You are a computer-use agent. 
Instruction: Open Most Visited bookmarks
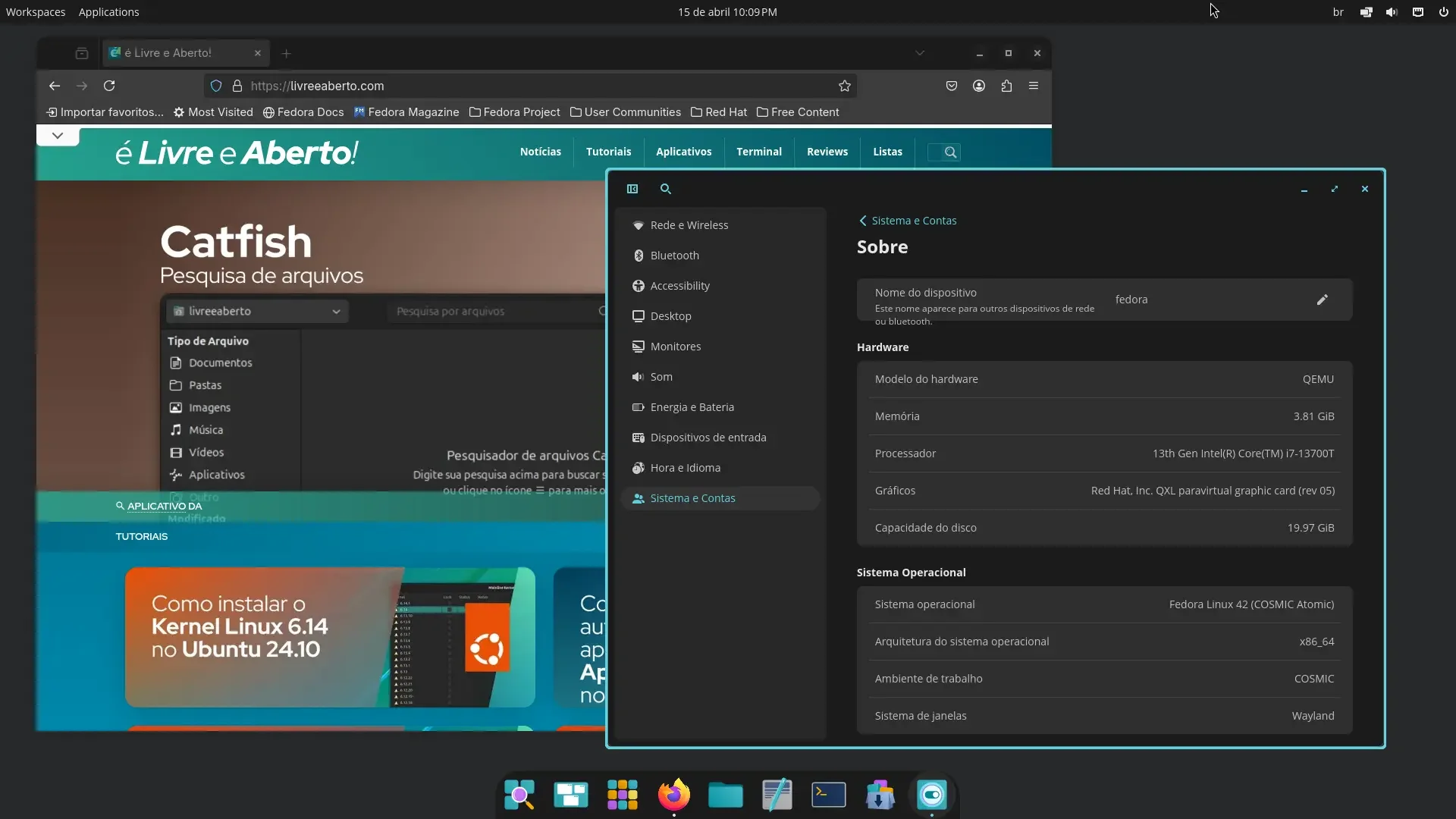213,112
